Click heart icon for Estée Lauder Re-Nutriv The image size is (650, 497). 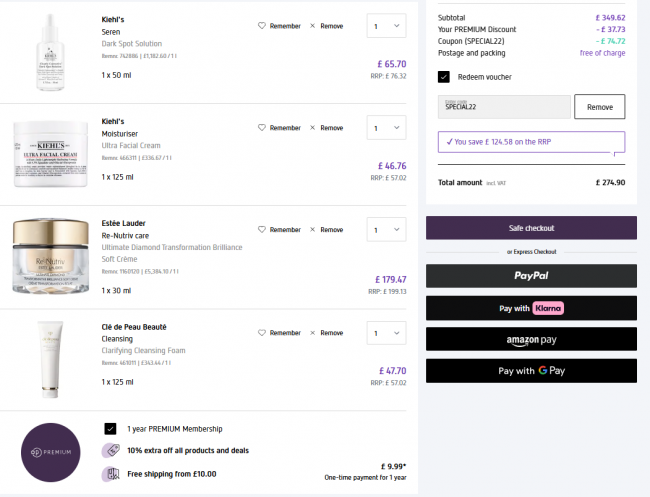(x=262, y=229)
